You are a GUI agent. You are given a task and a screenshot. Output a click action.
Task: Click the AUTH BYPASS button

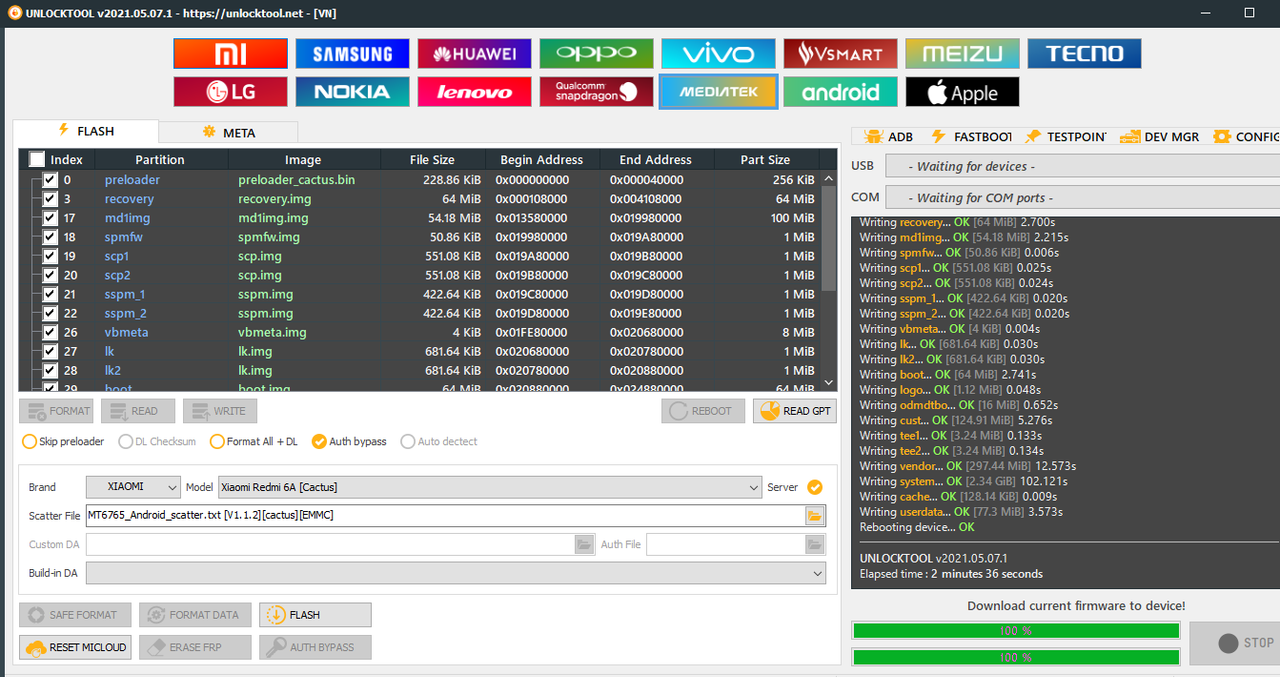point(315,647)
